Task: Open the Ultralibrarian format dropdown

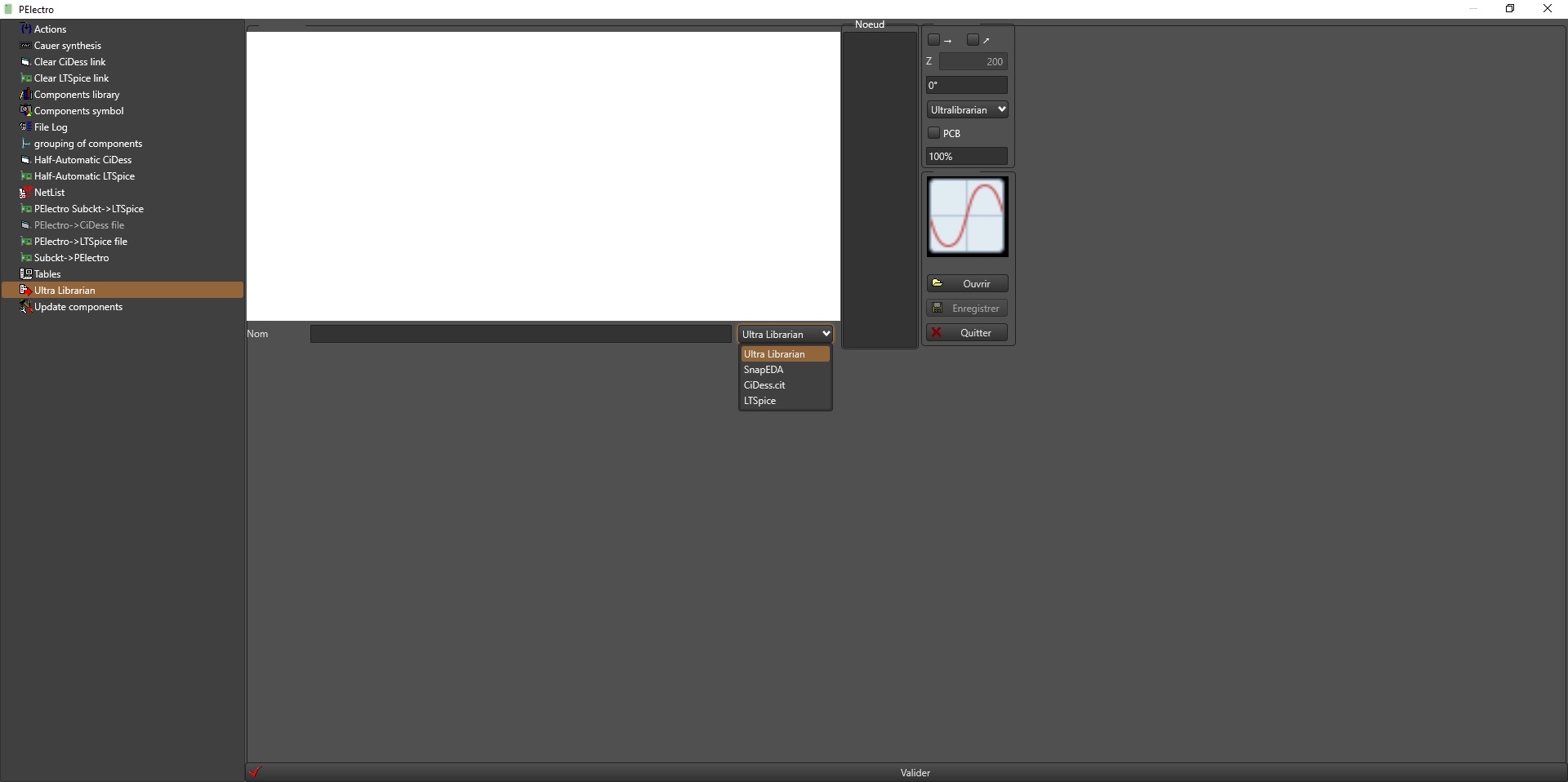Action: 967,109
